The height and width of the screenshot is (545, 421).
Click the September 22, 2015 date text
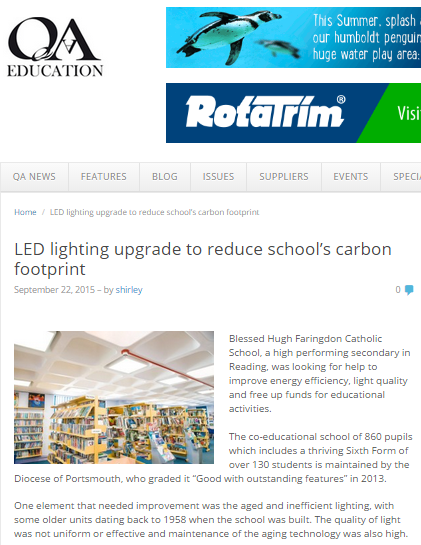pos(54,290)
